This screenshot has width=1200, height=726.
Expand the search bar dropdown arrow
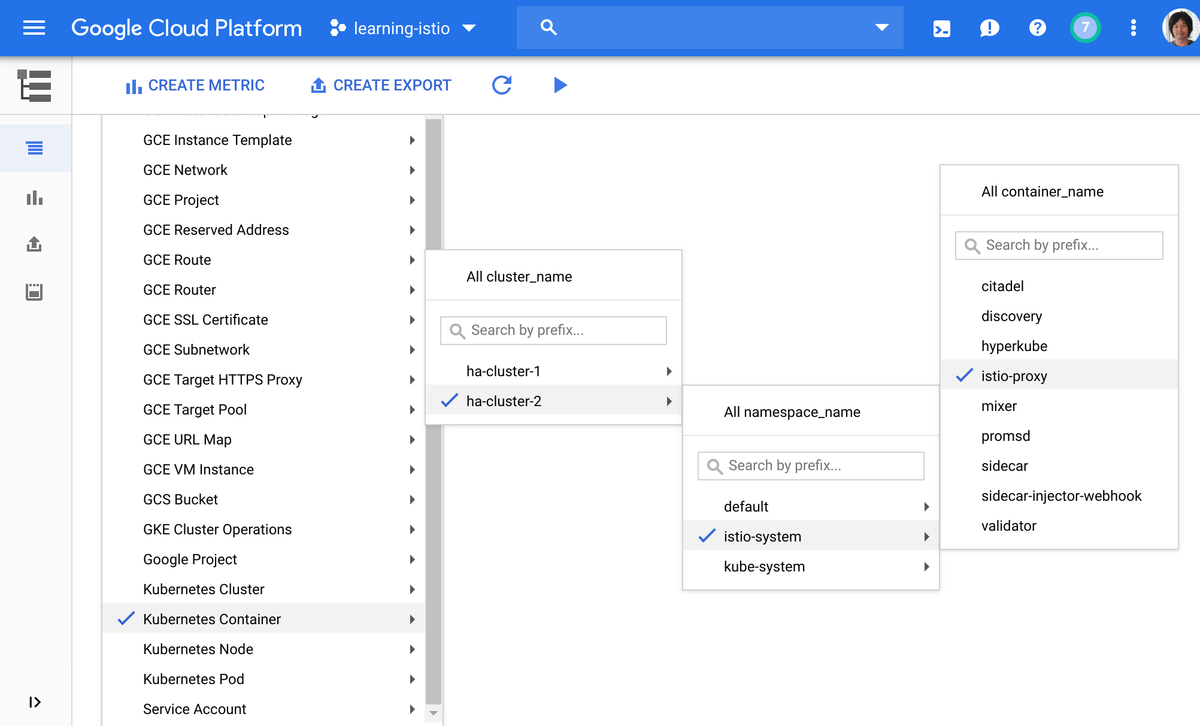point(882,28)
